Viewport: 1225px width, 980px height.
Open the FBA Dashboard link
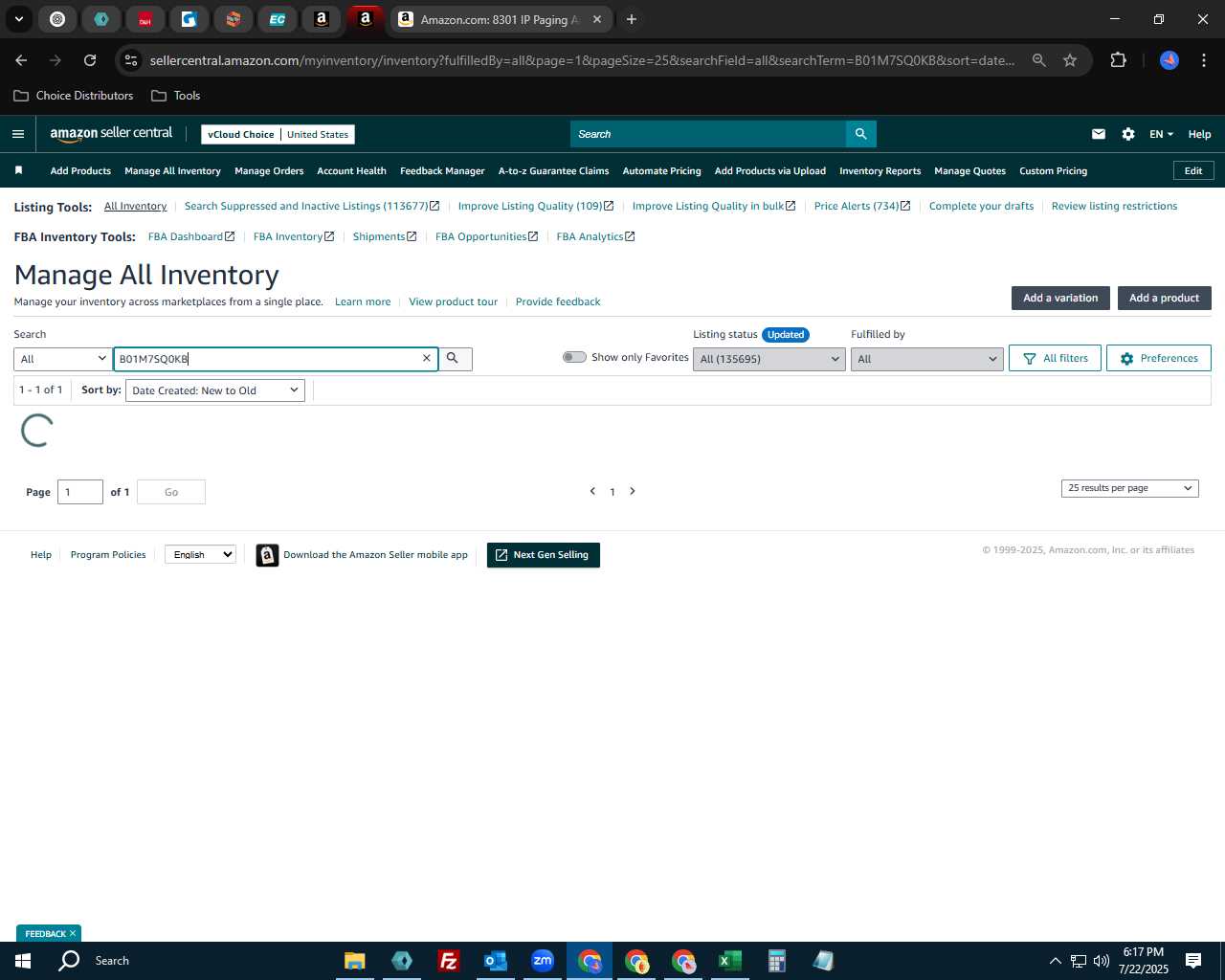coord(190,236)
